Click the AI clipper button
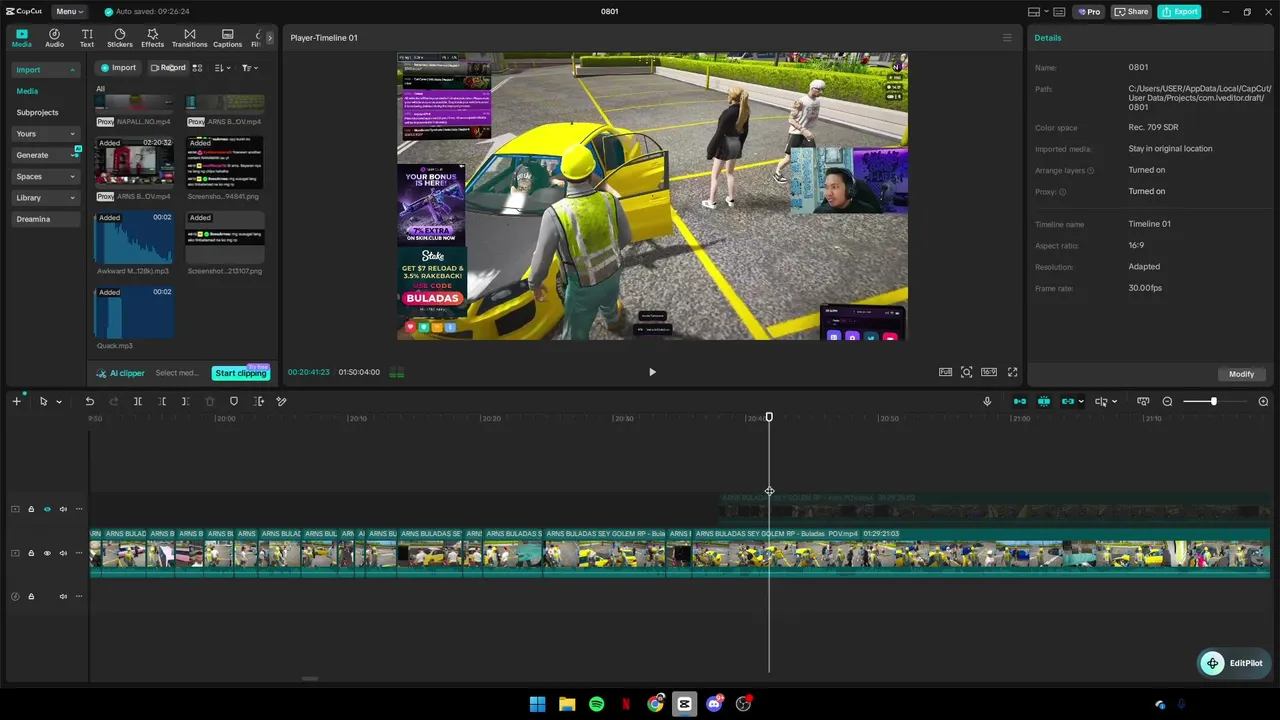Image resolution: width=1280 pixels, height=720 pixels. point(120,373)
